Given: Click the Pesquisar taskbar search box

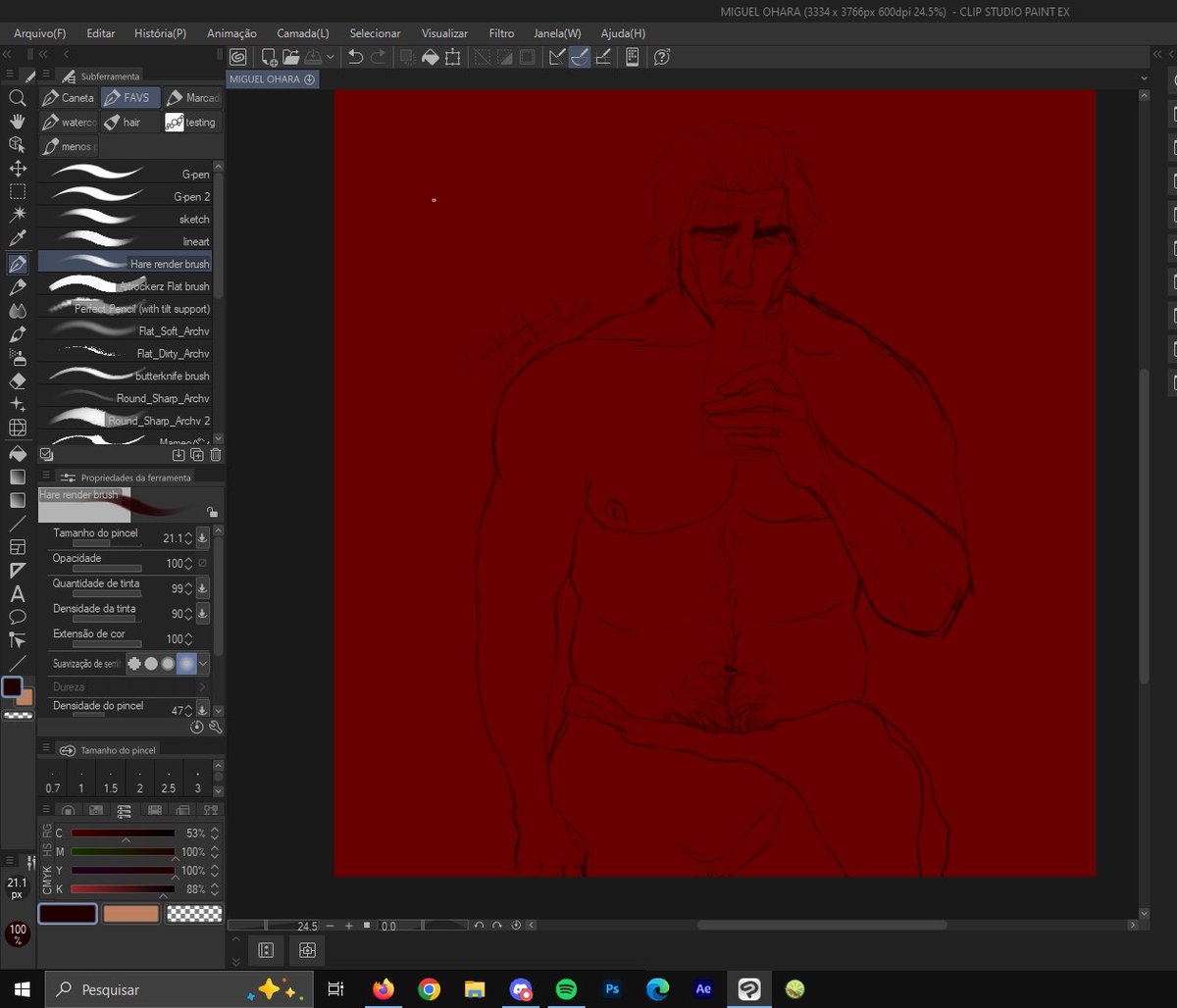Looking at the screenshot, I should pyautogui.click(x=179, y=989).
